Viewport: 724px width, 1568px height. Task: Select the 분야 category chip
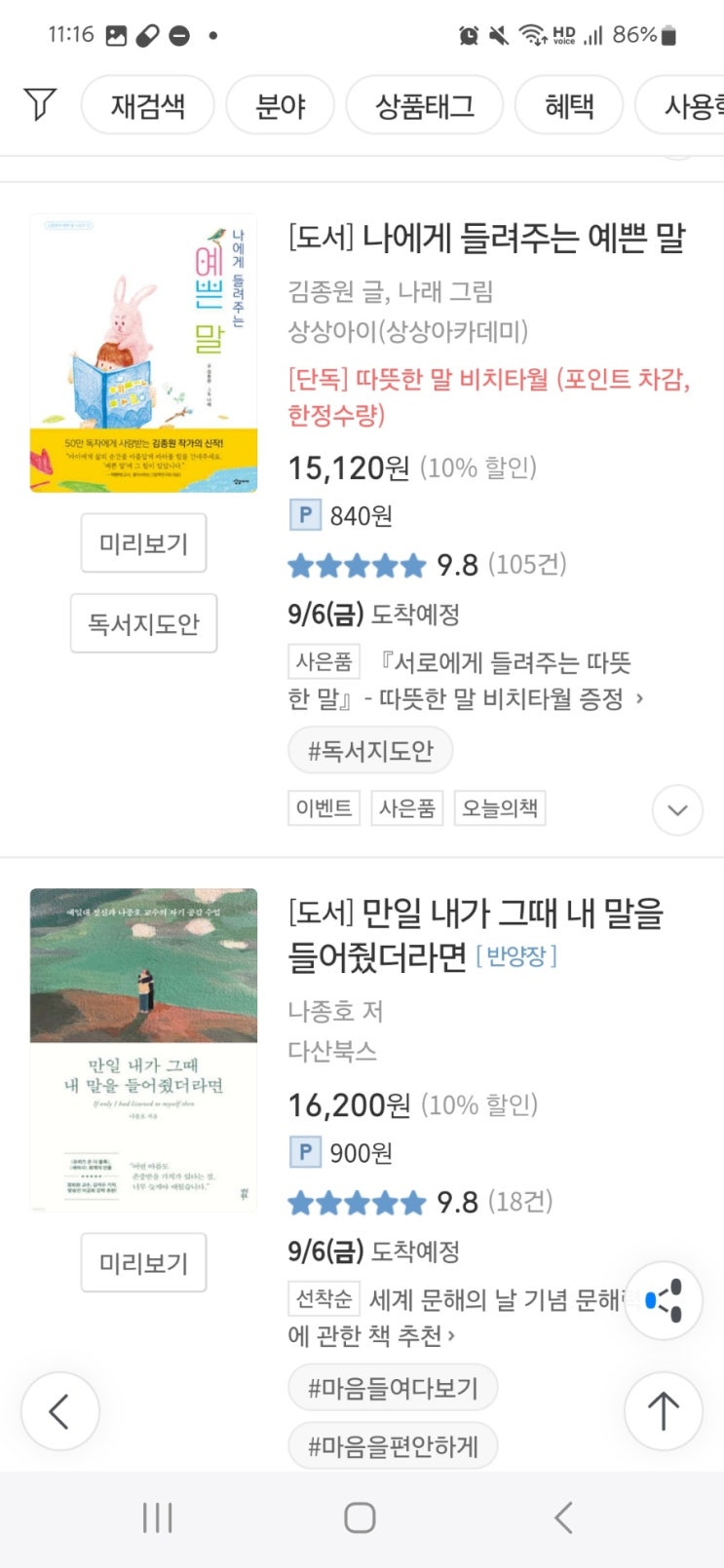[x=280, y=105]
